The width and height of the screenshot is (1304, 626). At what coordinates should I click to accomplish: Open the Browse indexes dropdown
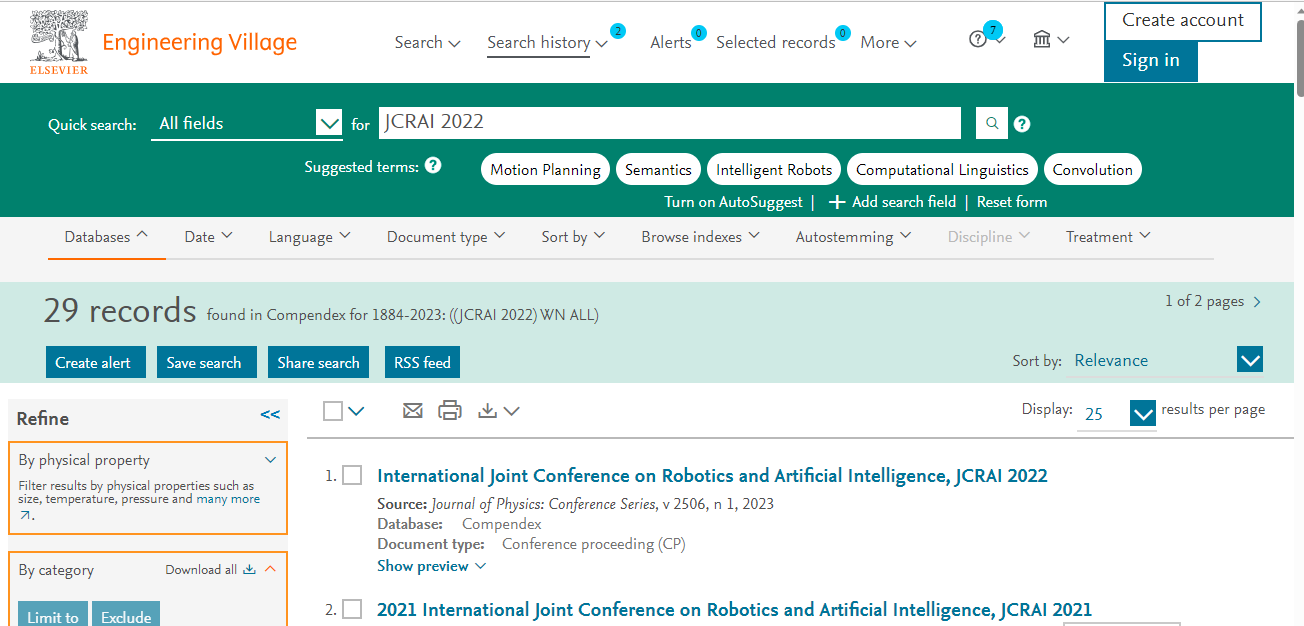tap(701, 237)
